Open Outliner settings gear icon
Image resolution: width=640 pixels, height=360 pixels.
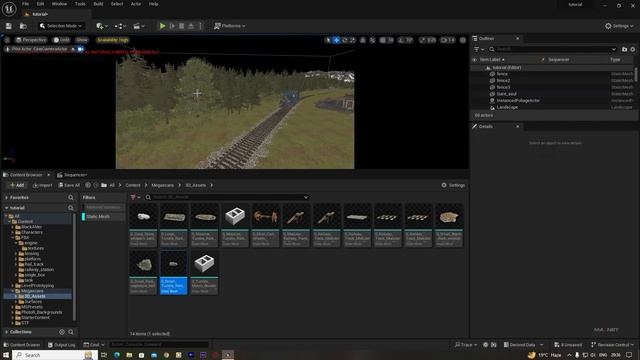pos(633,49)
